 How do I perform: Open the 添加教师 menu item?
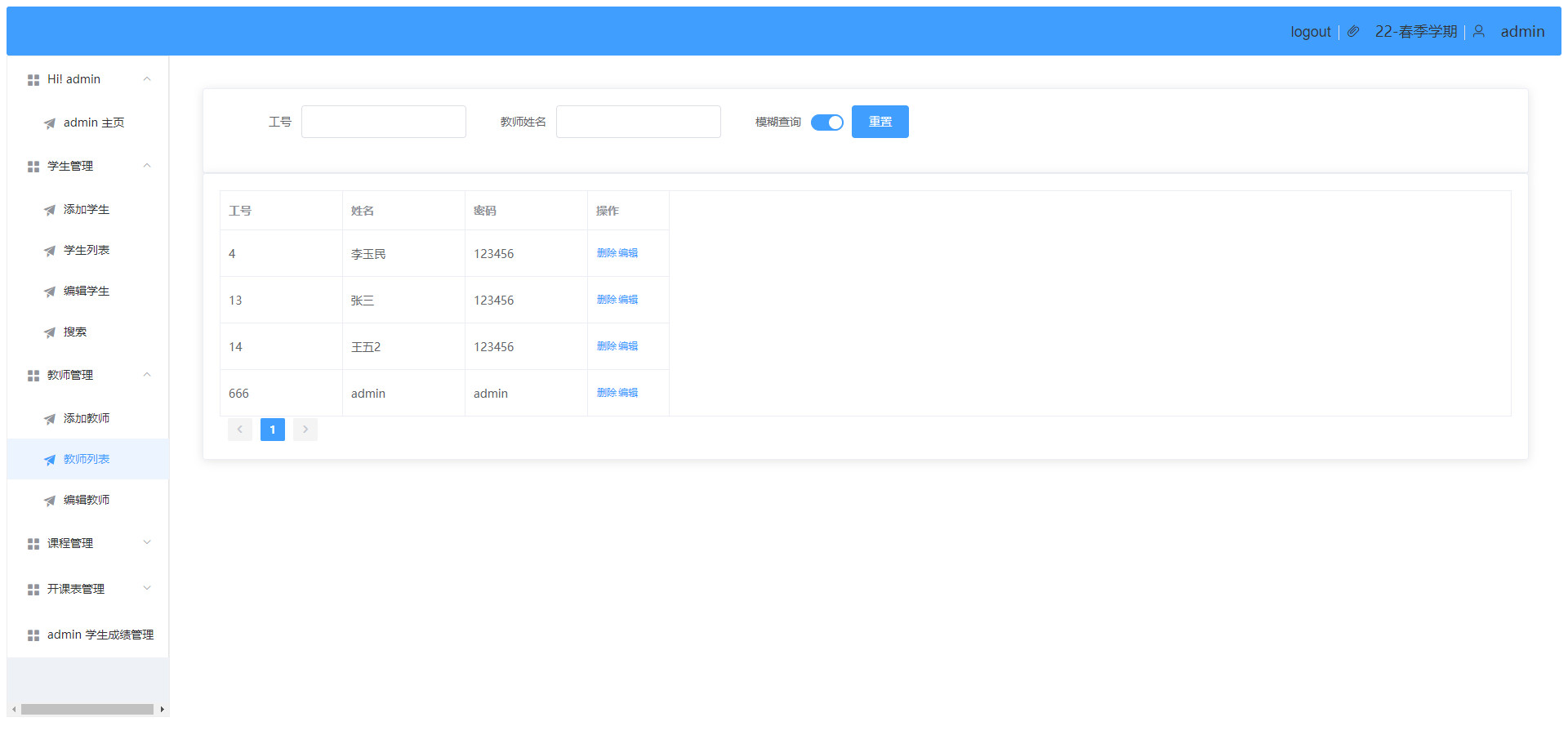[x=88, y=418]
